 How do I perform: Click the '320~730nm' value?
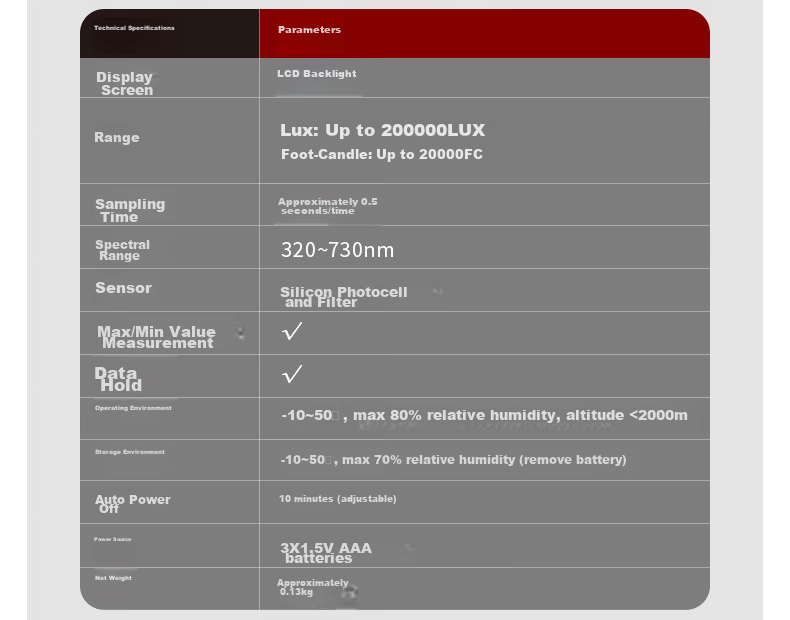[x=337, y=250]
